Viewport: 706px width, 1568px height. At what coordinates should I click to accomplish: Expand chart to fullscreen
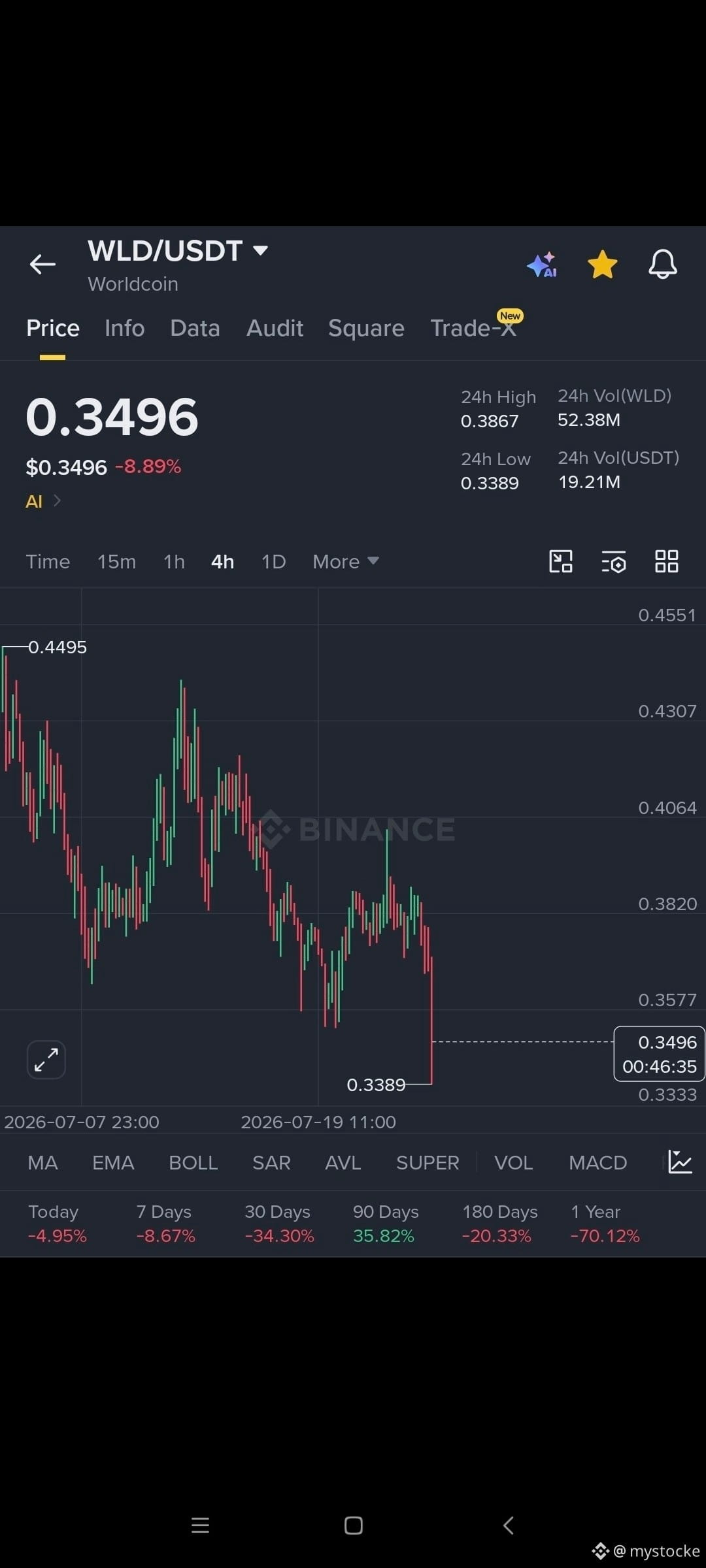tap(46, 1059)
